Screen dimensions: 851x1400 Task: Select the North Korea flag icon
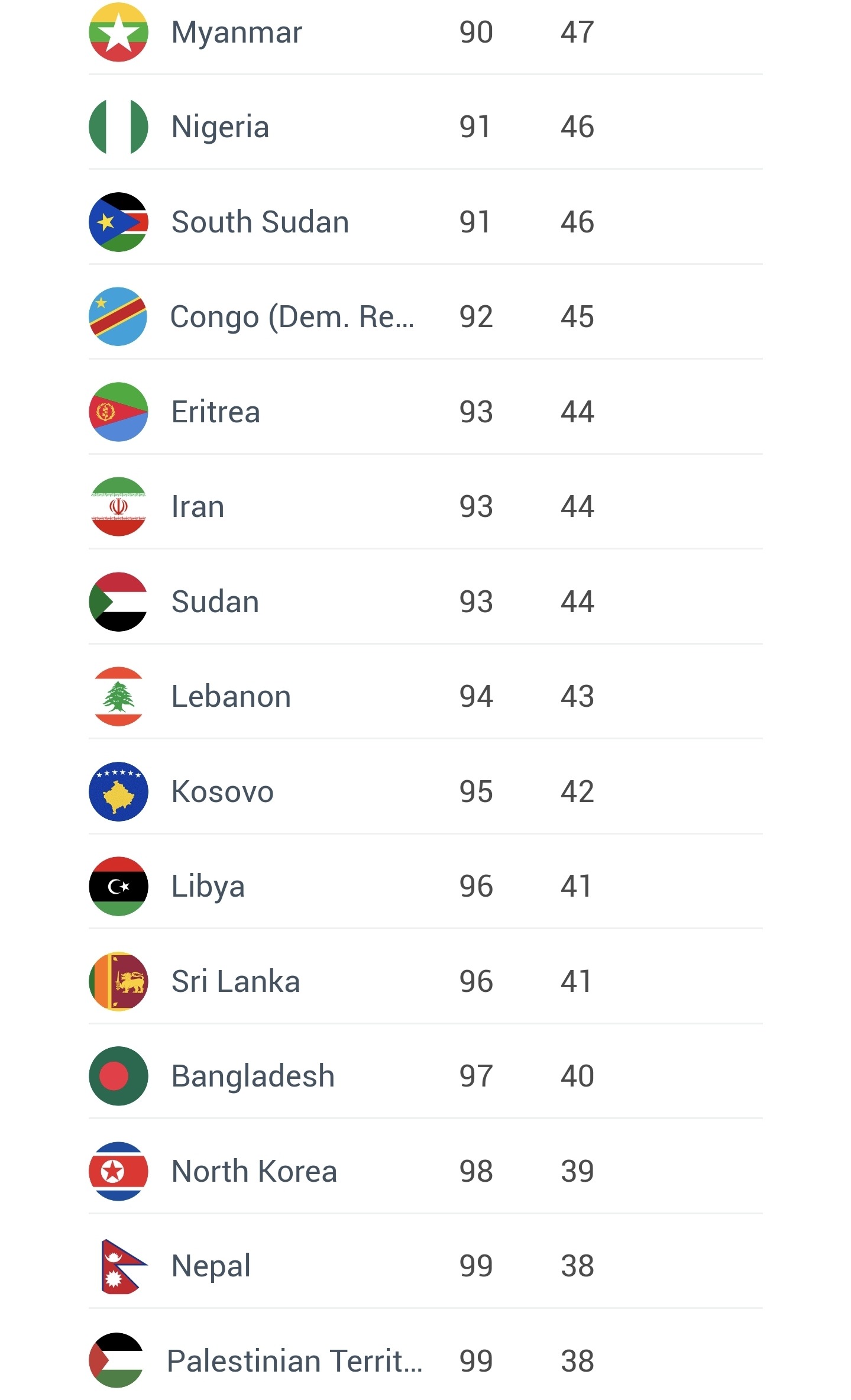[118, 1171]
